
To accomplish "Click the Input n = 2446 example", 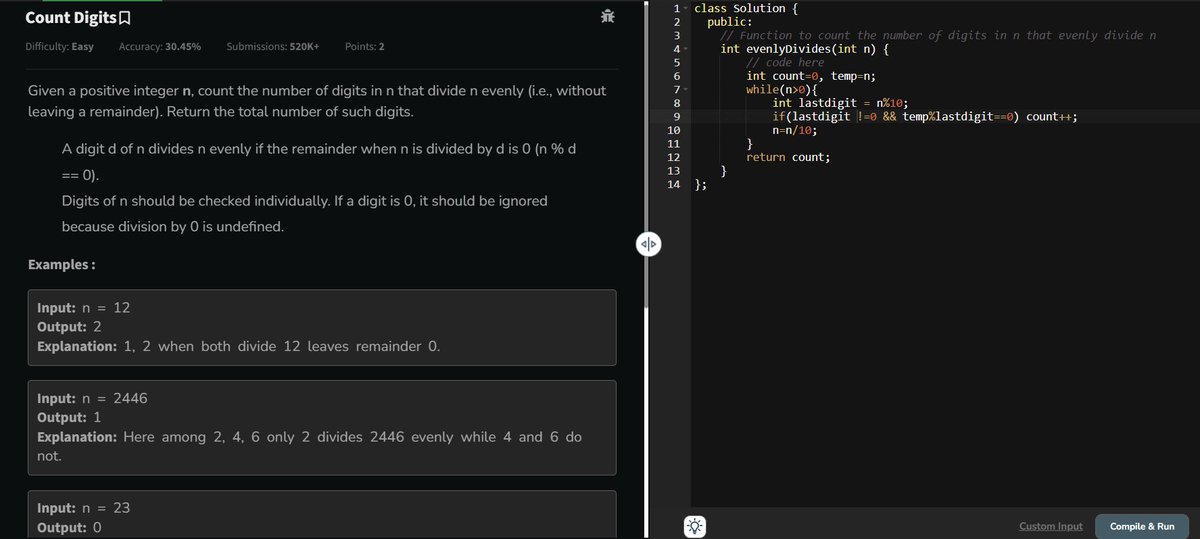I will (92, 398).
